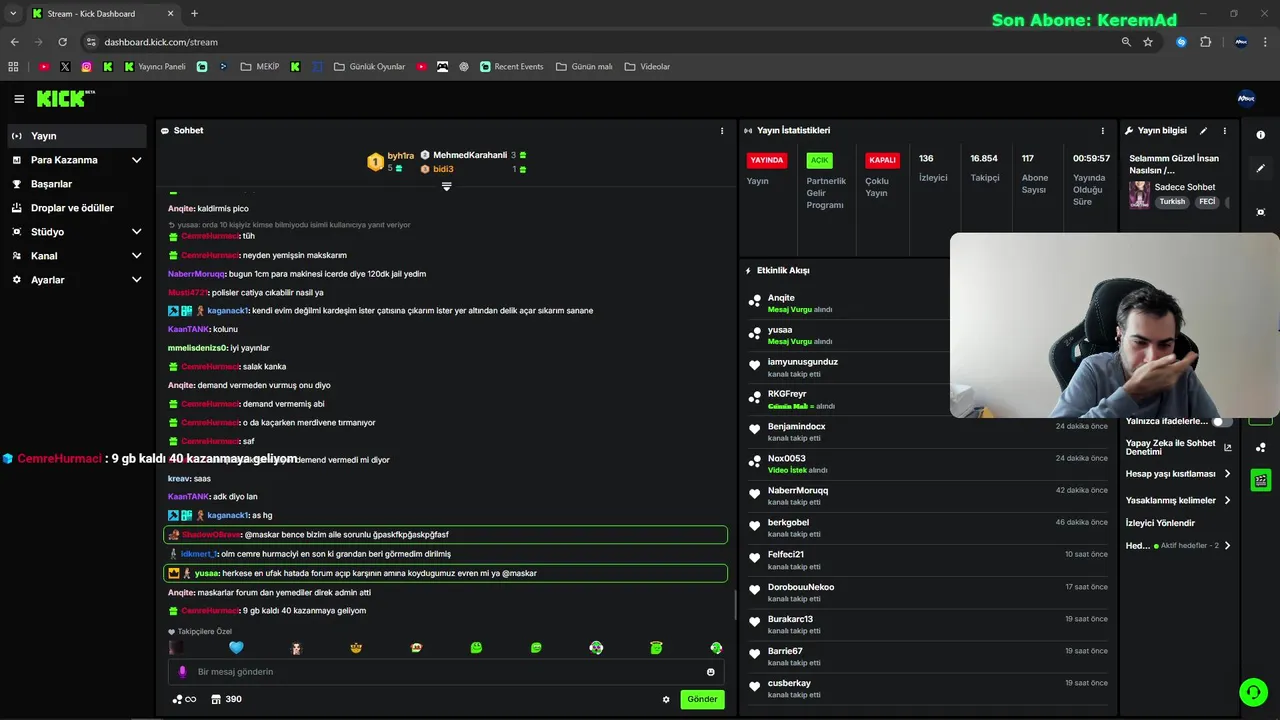
Task: Open the Sohbet panel three-dot menu
Action: (722, 131)
